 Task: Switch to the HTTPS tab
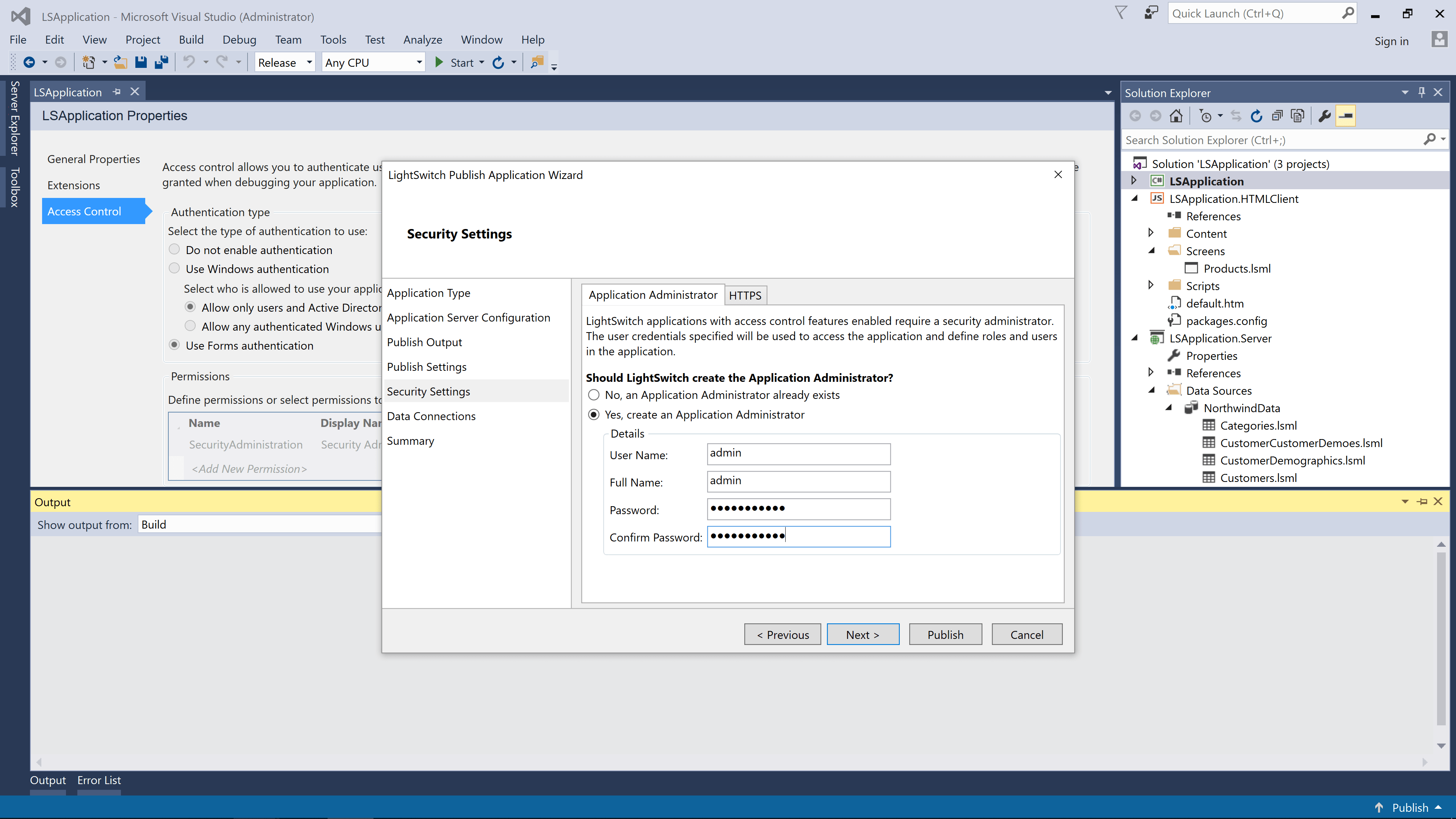point(744,295)
